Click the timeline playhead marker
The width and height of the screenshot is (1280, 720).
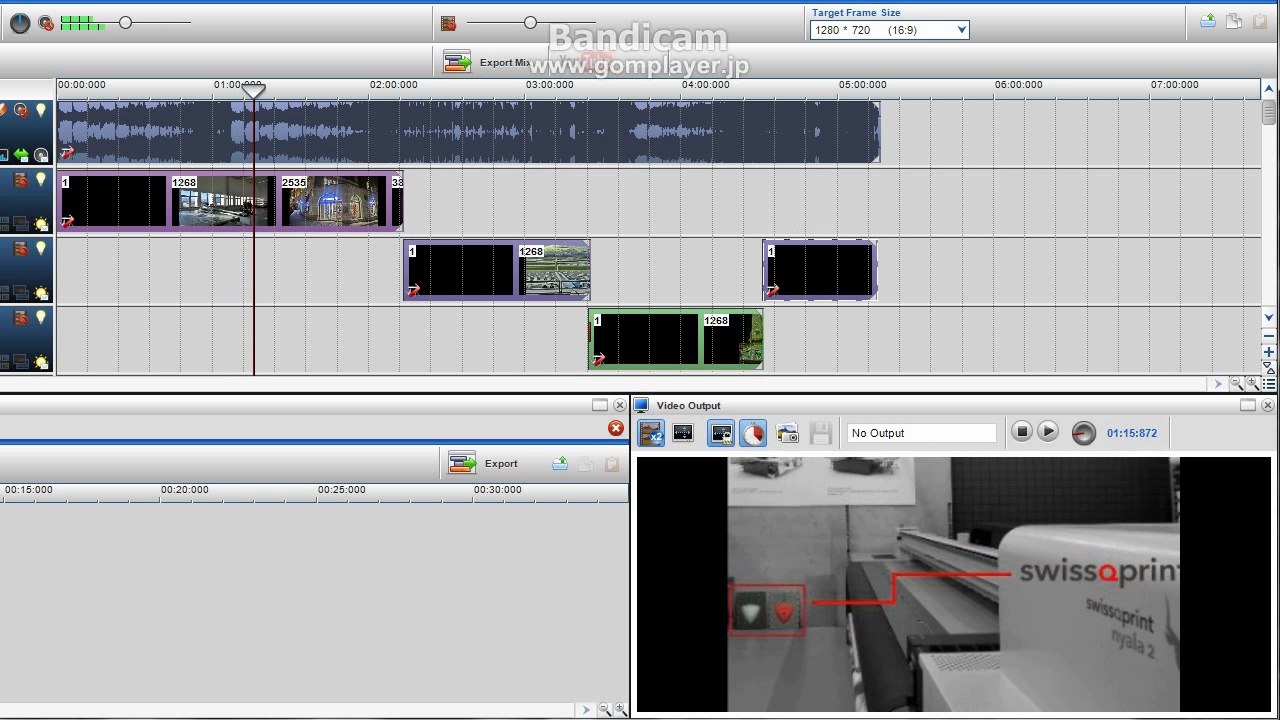[254, 91]
